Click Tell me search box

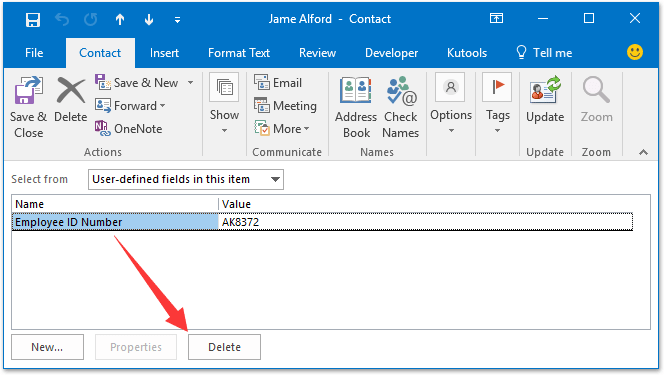coord(544,53)
